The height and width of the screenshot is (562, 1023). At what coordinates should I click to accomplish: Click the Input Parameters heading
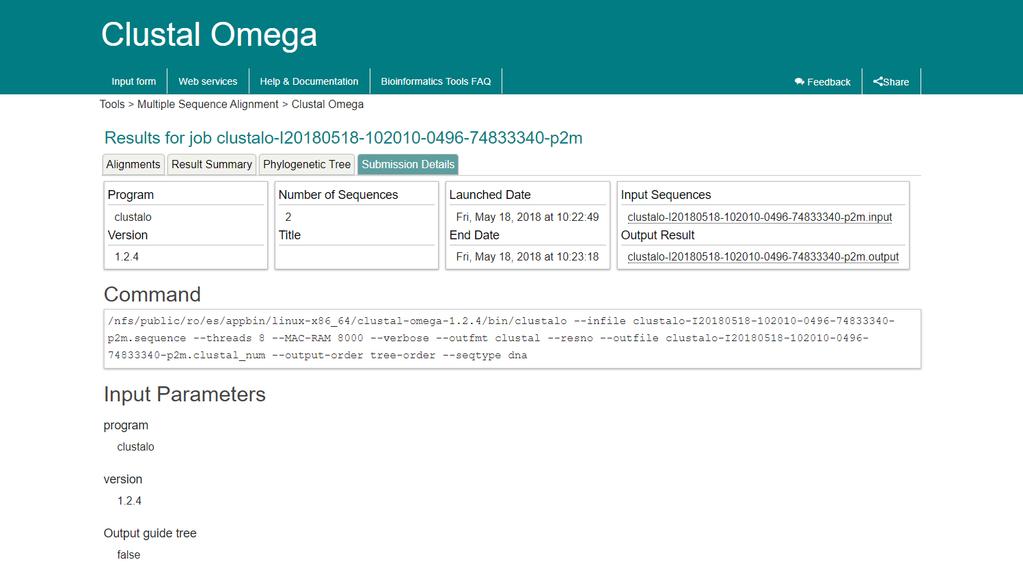pyautogui.click(x=185, y=394)
